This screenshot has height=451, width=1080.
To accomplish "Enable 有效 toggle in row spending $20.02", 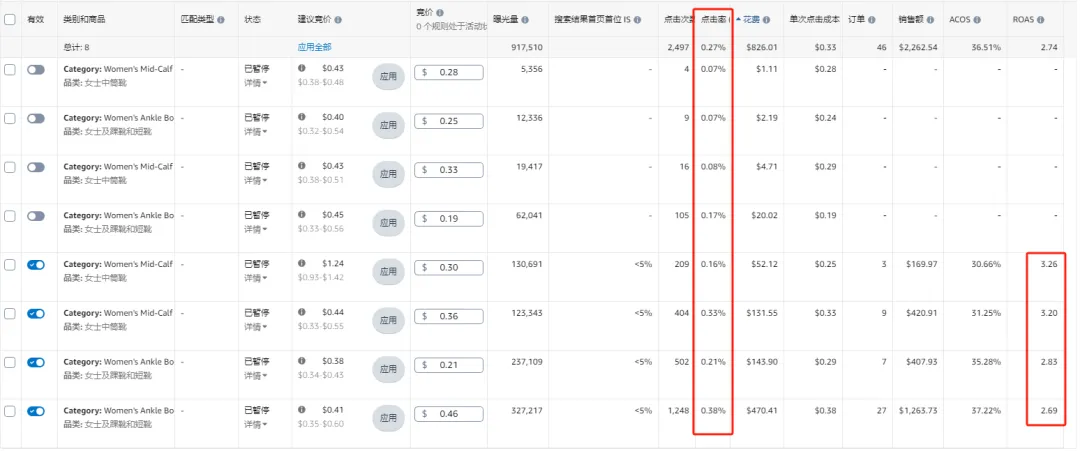I will click(x=36, y=216).
